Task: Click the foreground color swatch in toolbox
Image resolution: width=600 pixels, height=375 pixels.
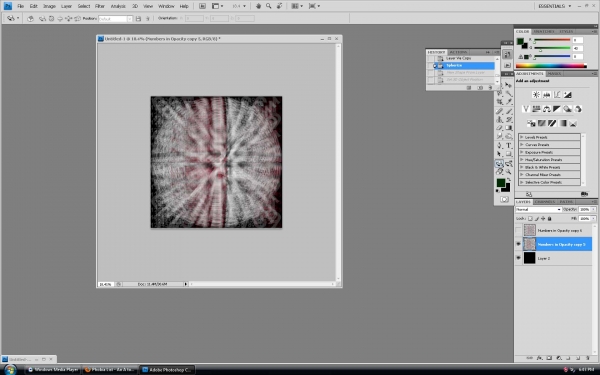Action: (x=501, y=183)
